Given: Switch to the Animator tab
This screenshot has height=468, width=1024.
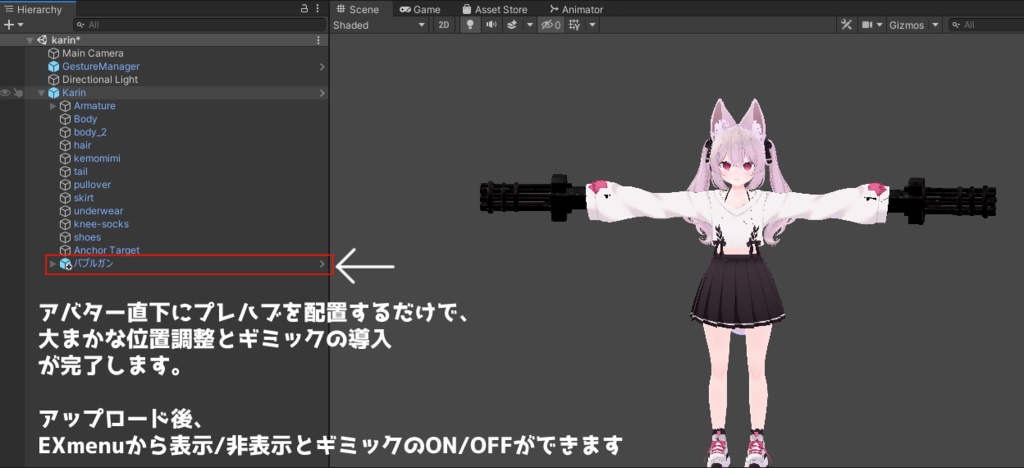Looking at the screenshot, I should coord(576,9).
